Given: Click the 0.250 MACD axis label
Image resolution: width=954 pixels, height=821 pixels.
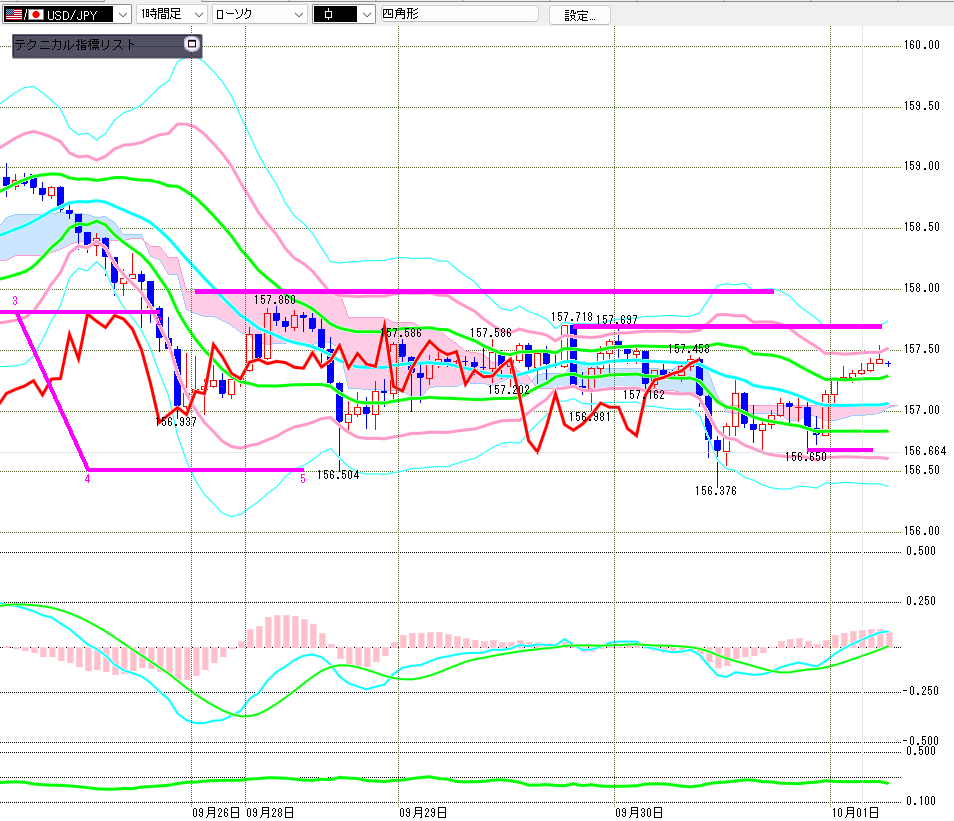Looking at the screenshot, I should [x=921, y=601].
